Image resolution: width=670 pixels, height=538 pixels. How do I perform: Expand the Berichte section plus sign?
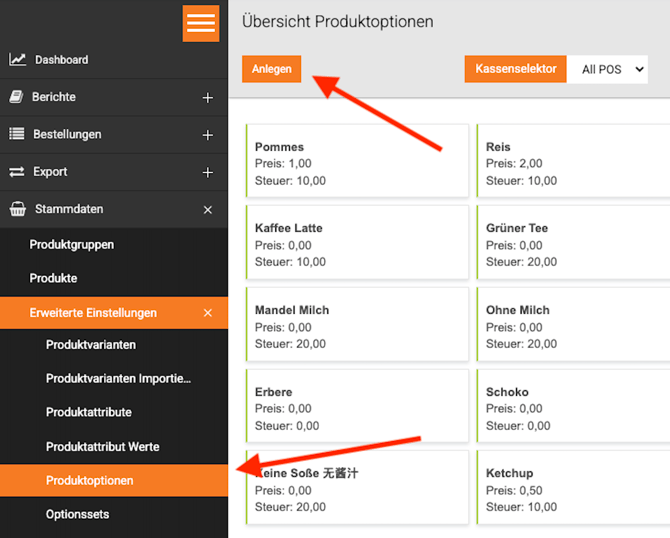tap(208, 98)
